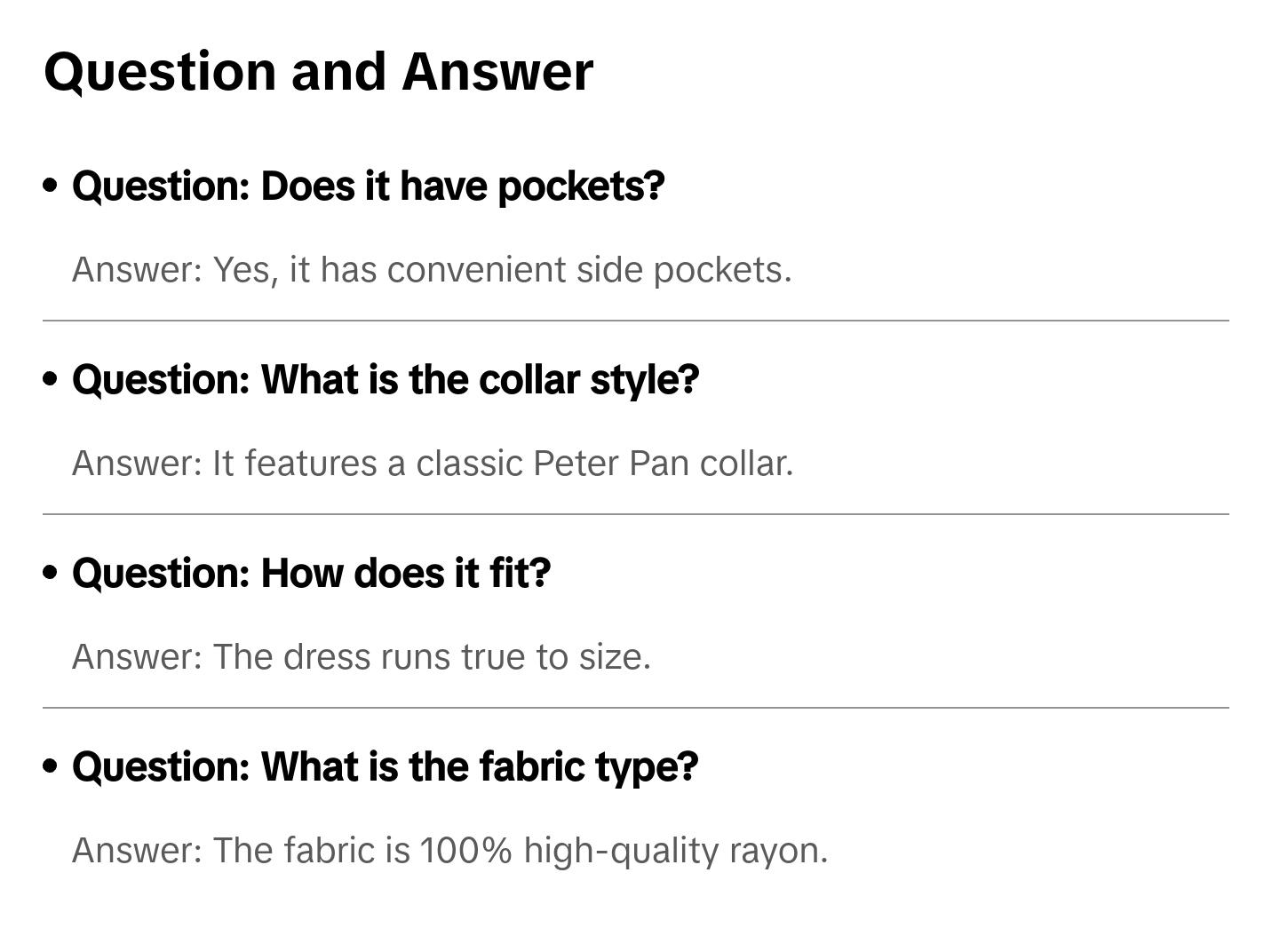Expand the 'How does it fit?' question
1272x952 pixels.
coord(311,573)
